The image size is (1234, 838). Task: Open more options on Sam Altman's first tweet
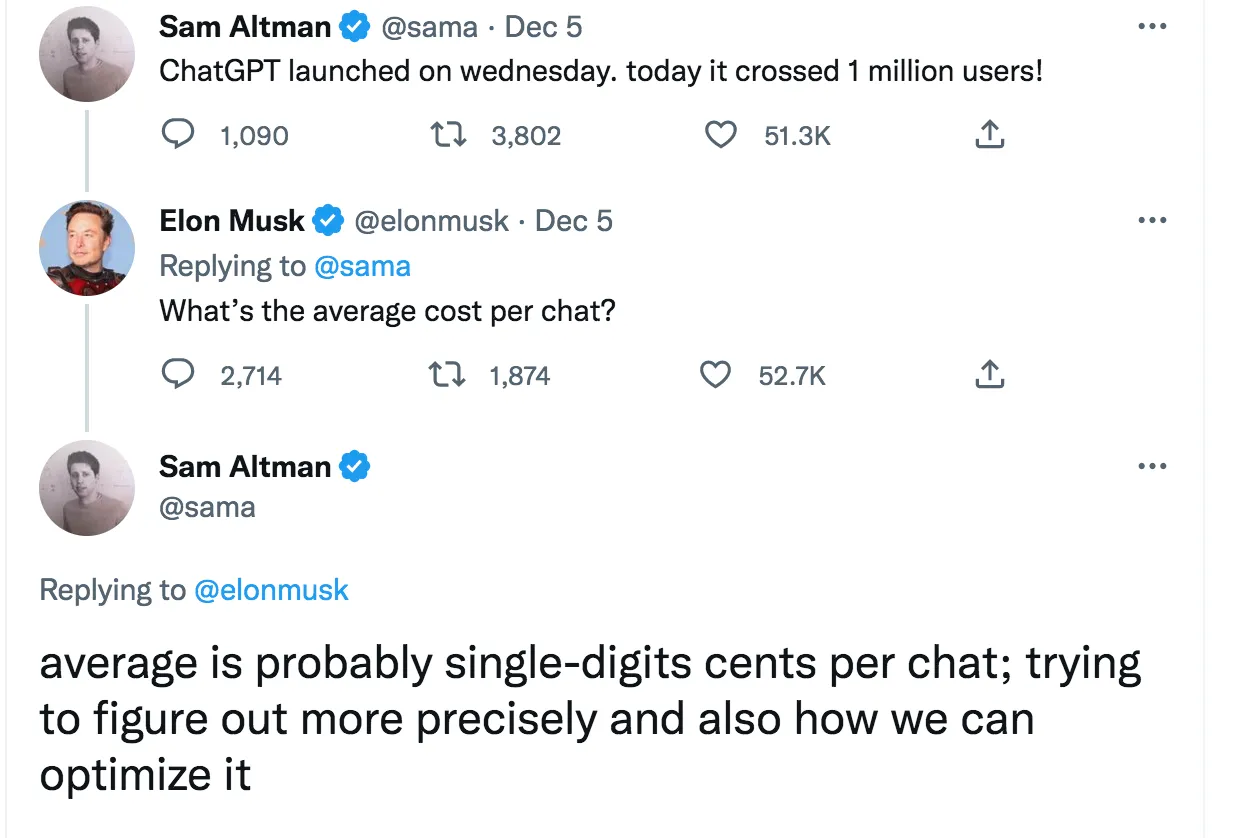(x=1152, y=27)
